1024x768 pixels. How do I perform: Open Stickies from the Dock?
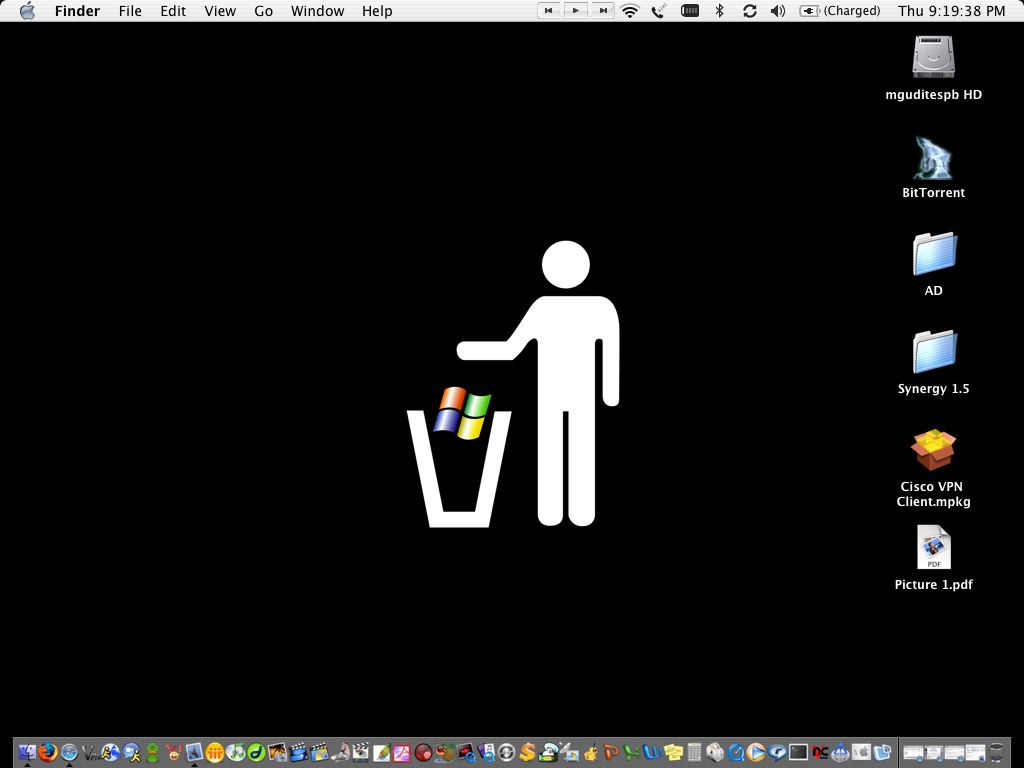673,752
